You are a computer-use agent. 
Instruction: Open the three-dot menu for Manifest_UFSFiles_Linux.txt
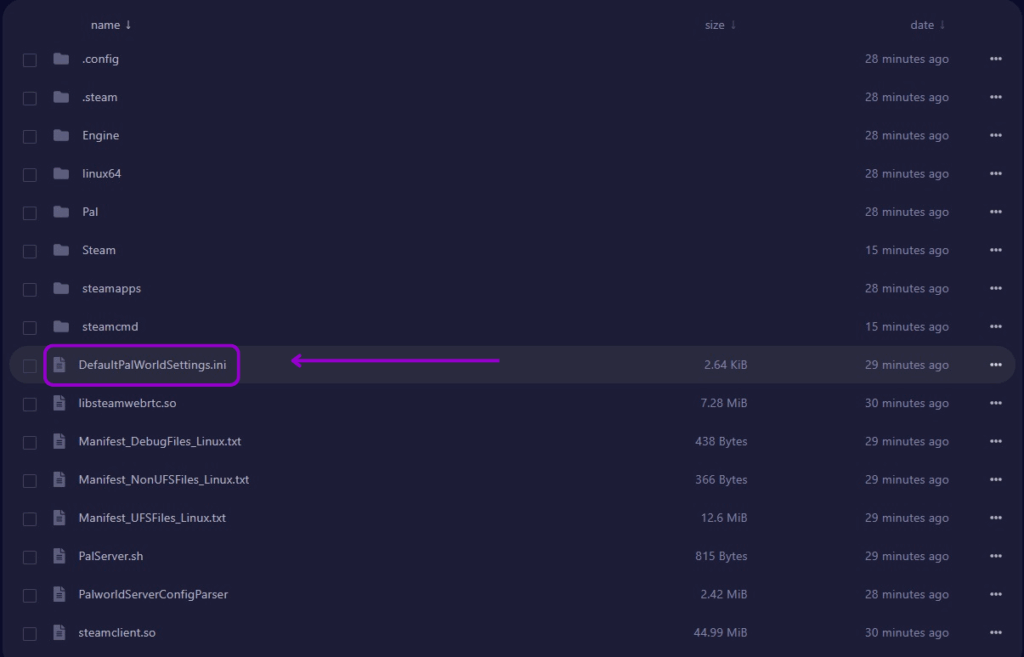(996, 518)
